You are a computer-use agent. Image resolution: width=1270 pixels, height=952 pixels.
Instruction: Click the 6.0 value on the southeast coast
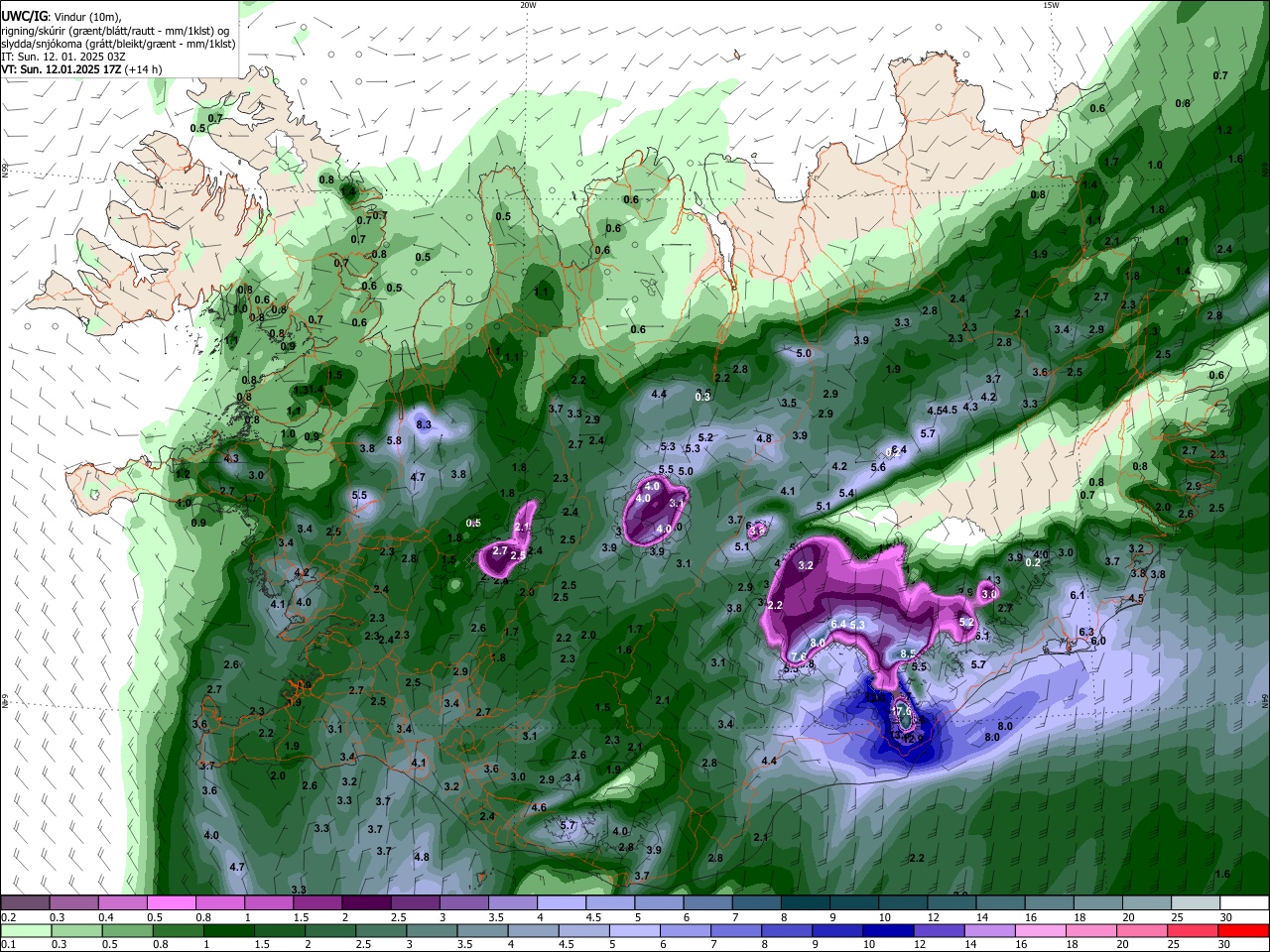pos(1098,641)
